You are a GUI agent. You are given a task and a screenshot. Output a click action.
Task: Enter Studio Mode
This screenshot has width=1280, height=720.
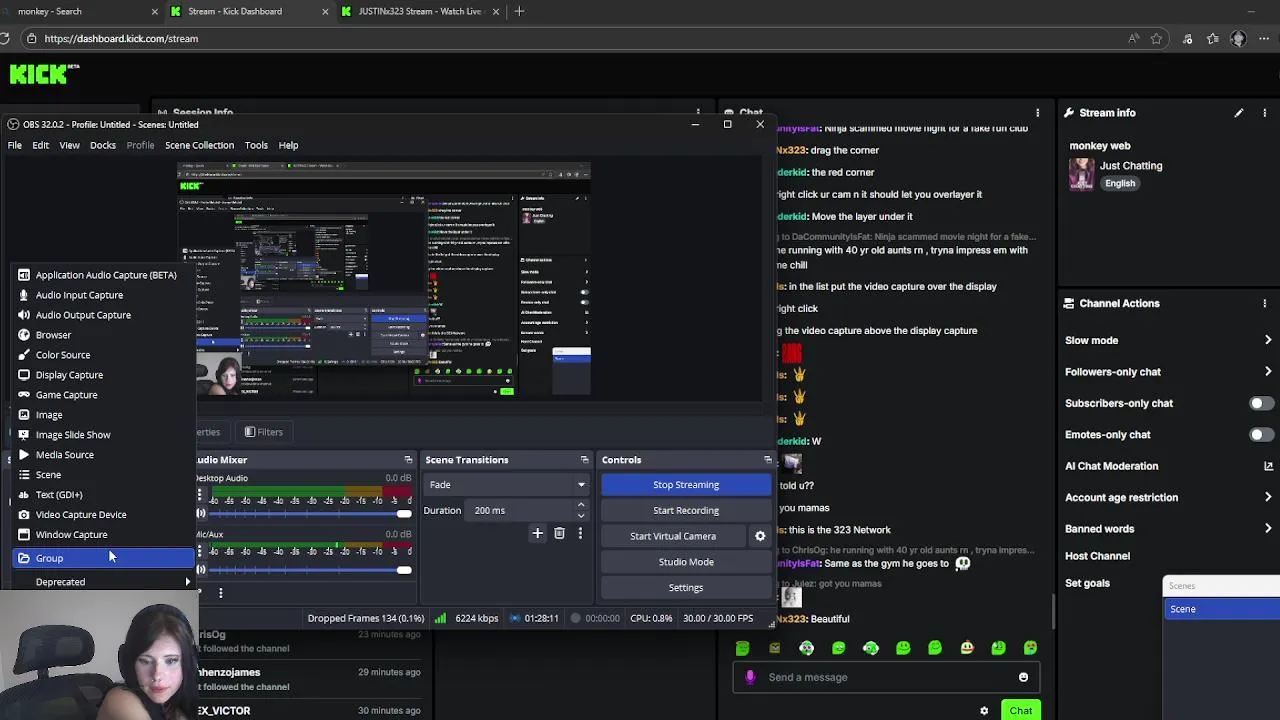[x=686, y=562]
